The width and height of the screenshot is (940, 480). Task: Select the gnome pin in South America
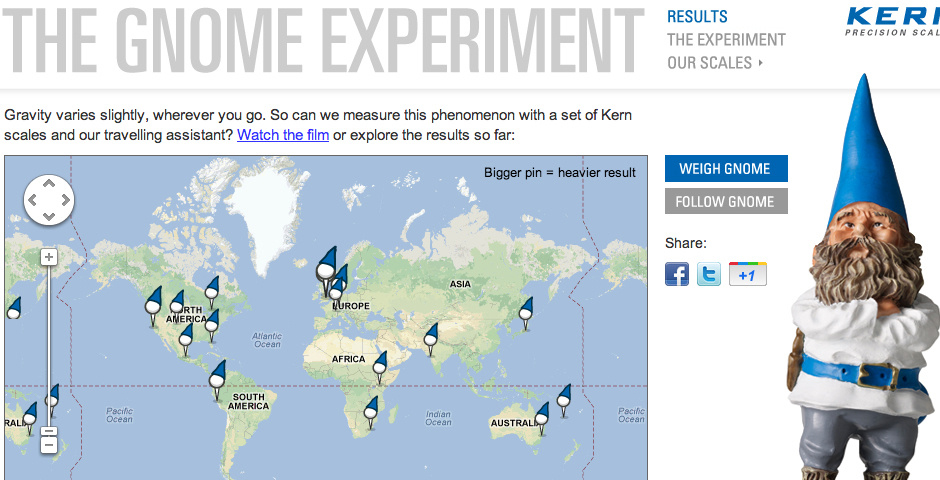[x=218, y=378]
